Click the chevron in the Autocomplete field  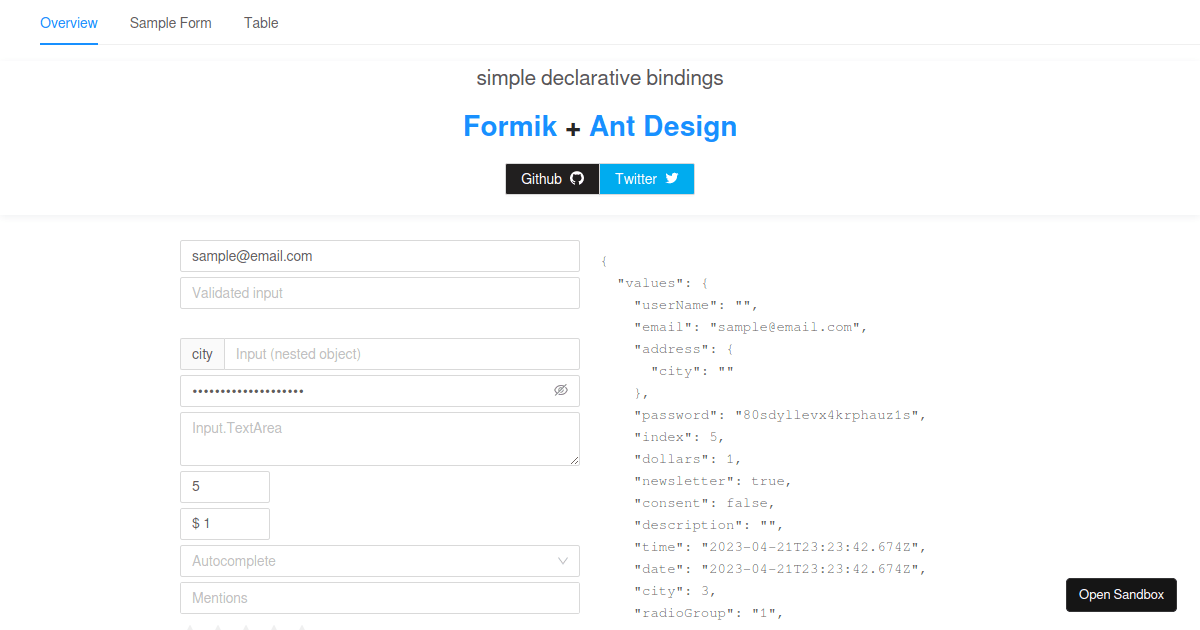click(x=562, y=561)
